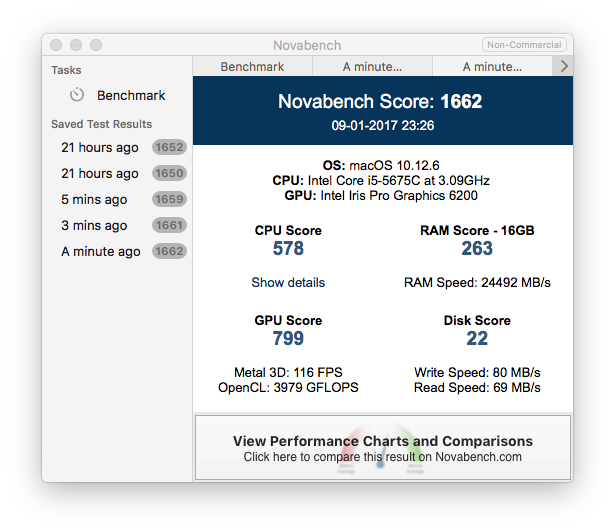Click the 1662 score badge in sidebar
The image size is (615, 532).
(x=169, y=251)
